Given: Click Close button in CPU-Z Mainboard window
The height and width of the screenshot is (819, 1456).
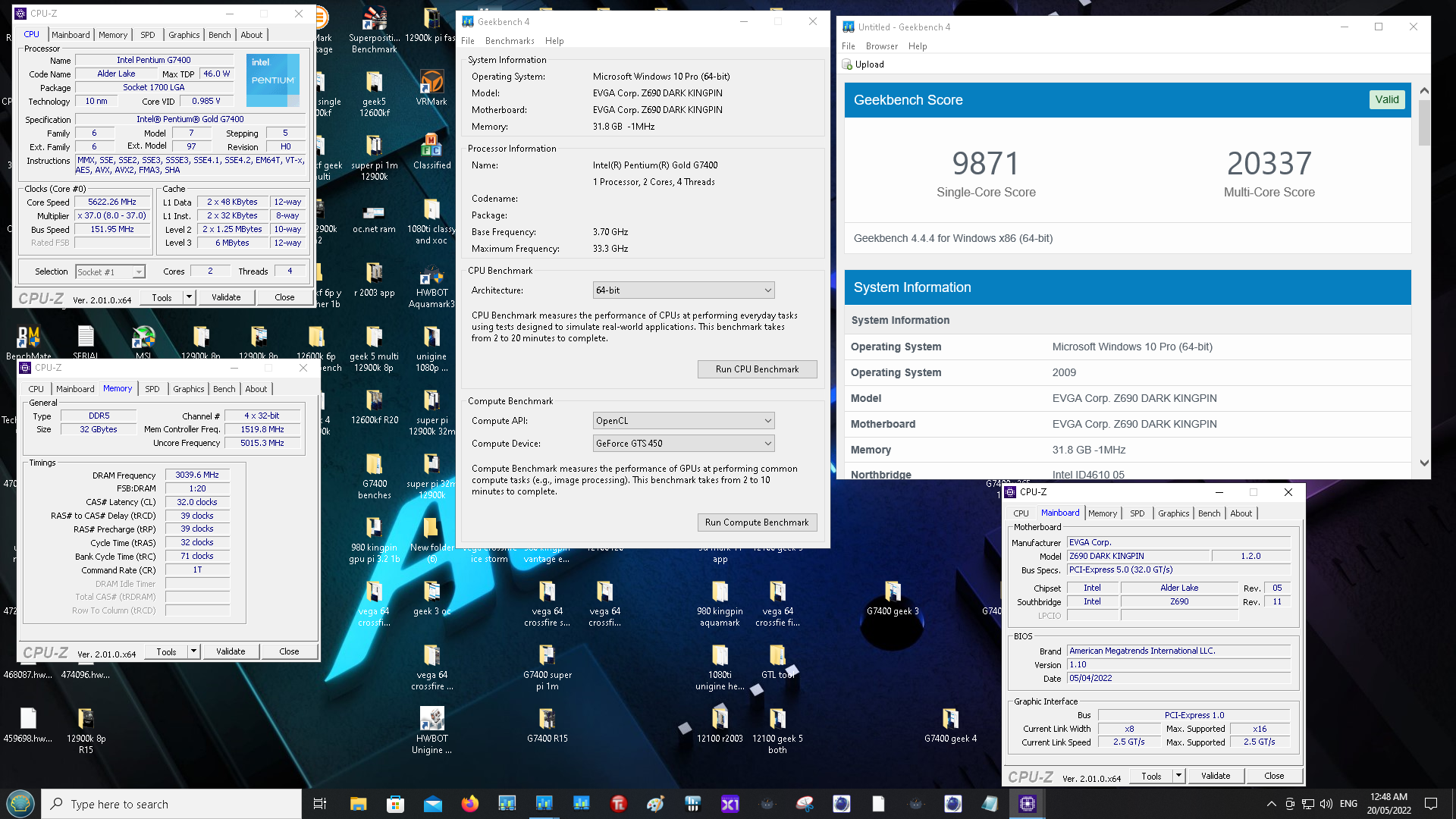Looking at the screenshot, I should [x=1274, y=776].
